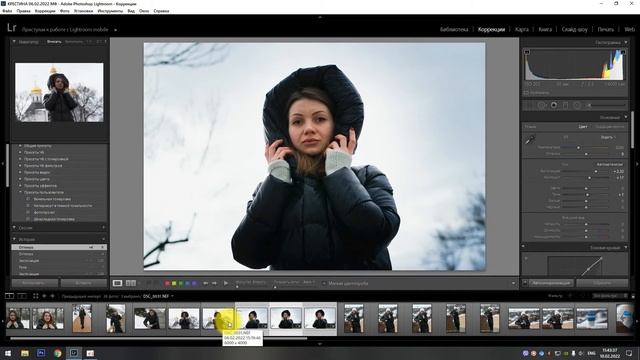The width and height of the screenshot is (640, 360).
Task: Select the top history step
Action: 59,247
